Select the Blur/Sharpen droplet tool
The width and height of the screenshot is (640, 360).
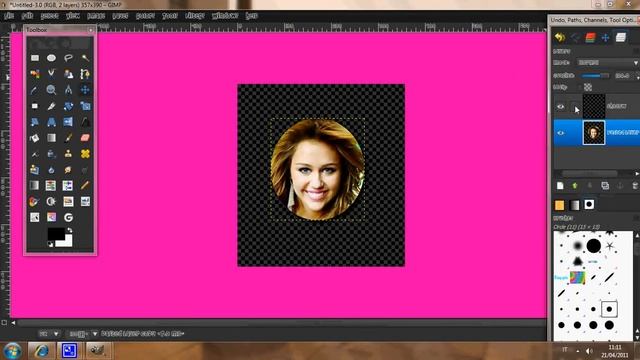[x=51, y=169]
